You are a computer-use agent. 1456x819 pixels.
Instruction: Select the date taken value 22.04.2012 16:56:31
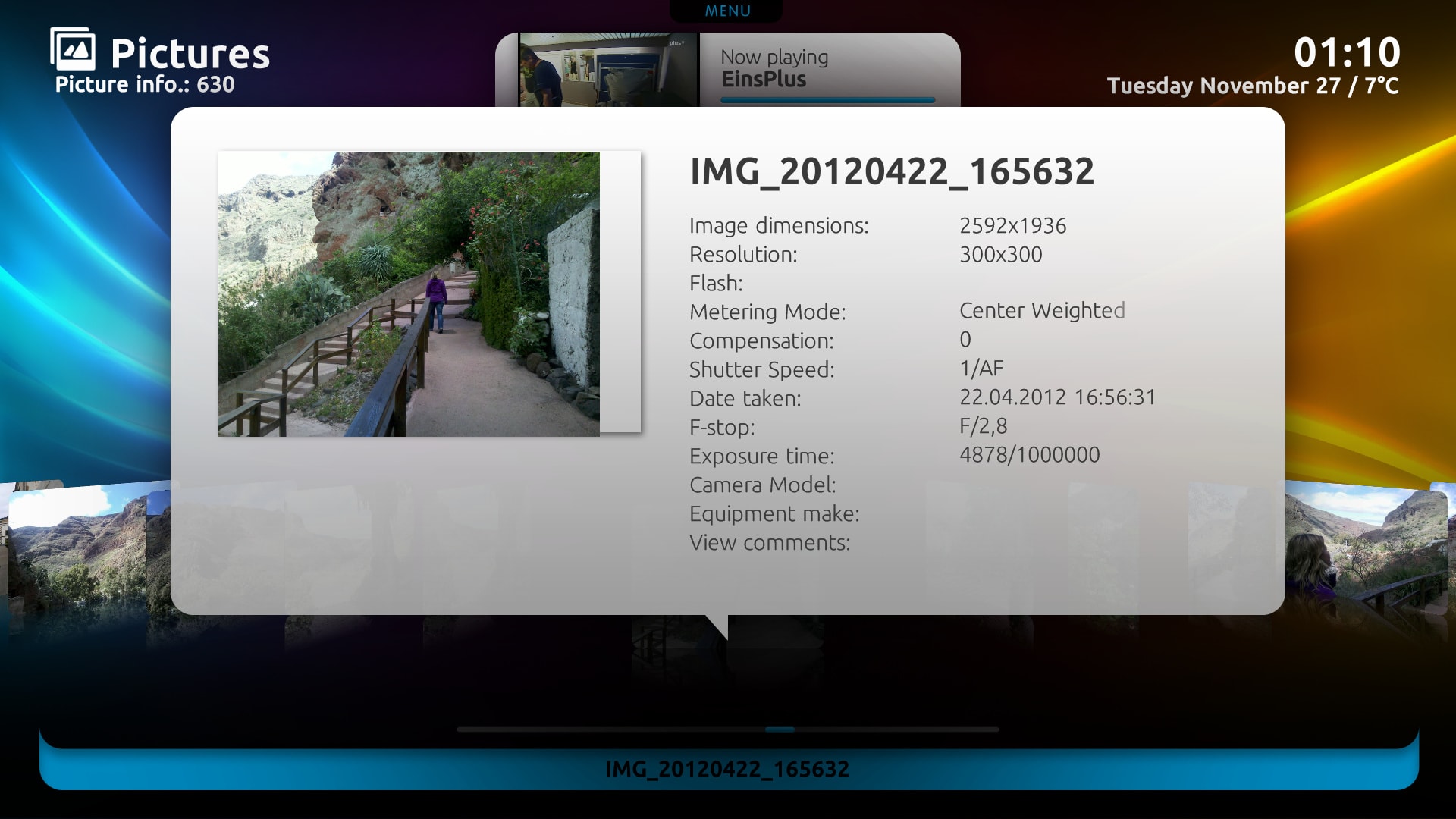[1057, 397]
